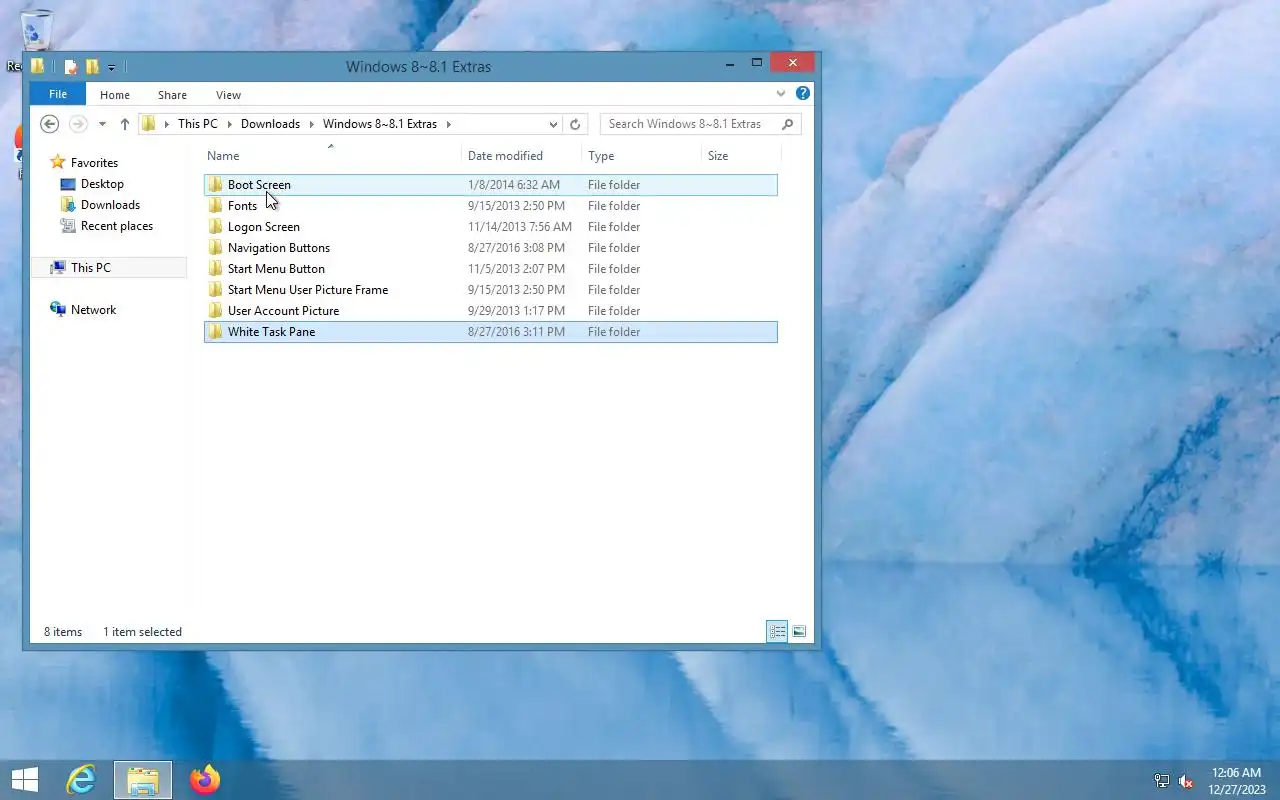This screenshot has width=1280, height=800.
Task: Switch to the Share ribbon tab
Action: [x=172, y=95]
